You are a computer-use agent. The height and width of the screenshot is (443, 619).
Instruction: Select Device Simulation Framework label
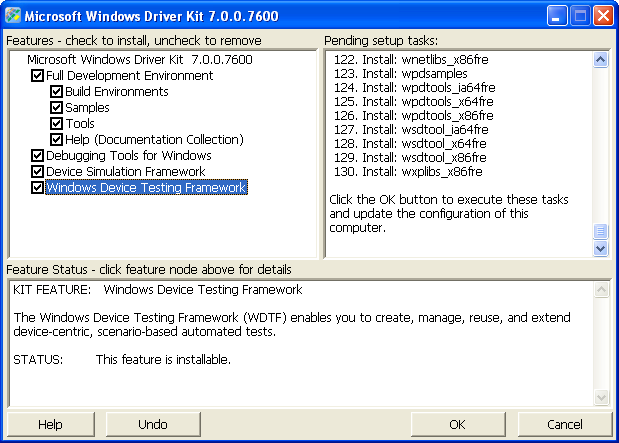pyautogui.click(x=126, y=171)
